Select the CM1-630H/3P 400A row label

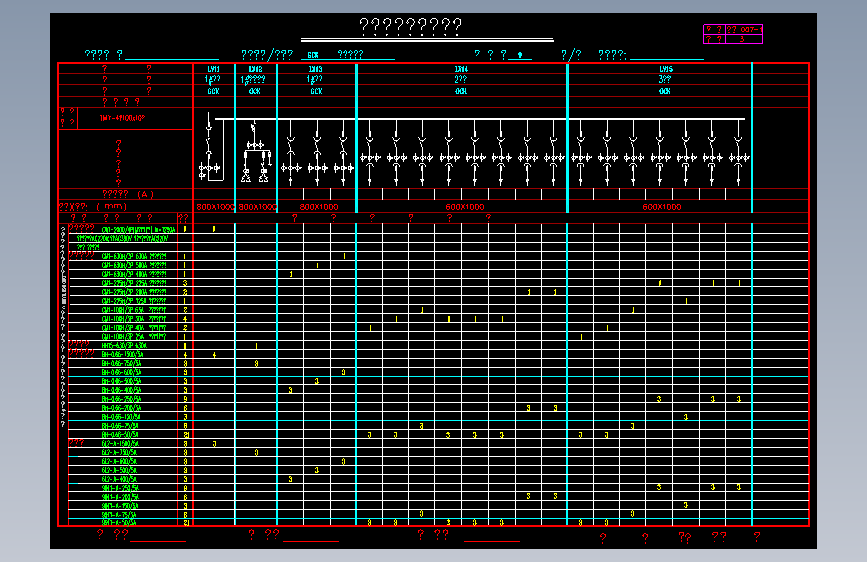[x=134, y=274]
